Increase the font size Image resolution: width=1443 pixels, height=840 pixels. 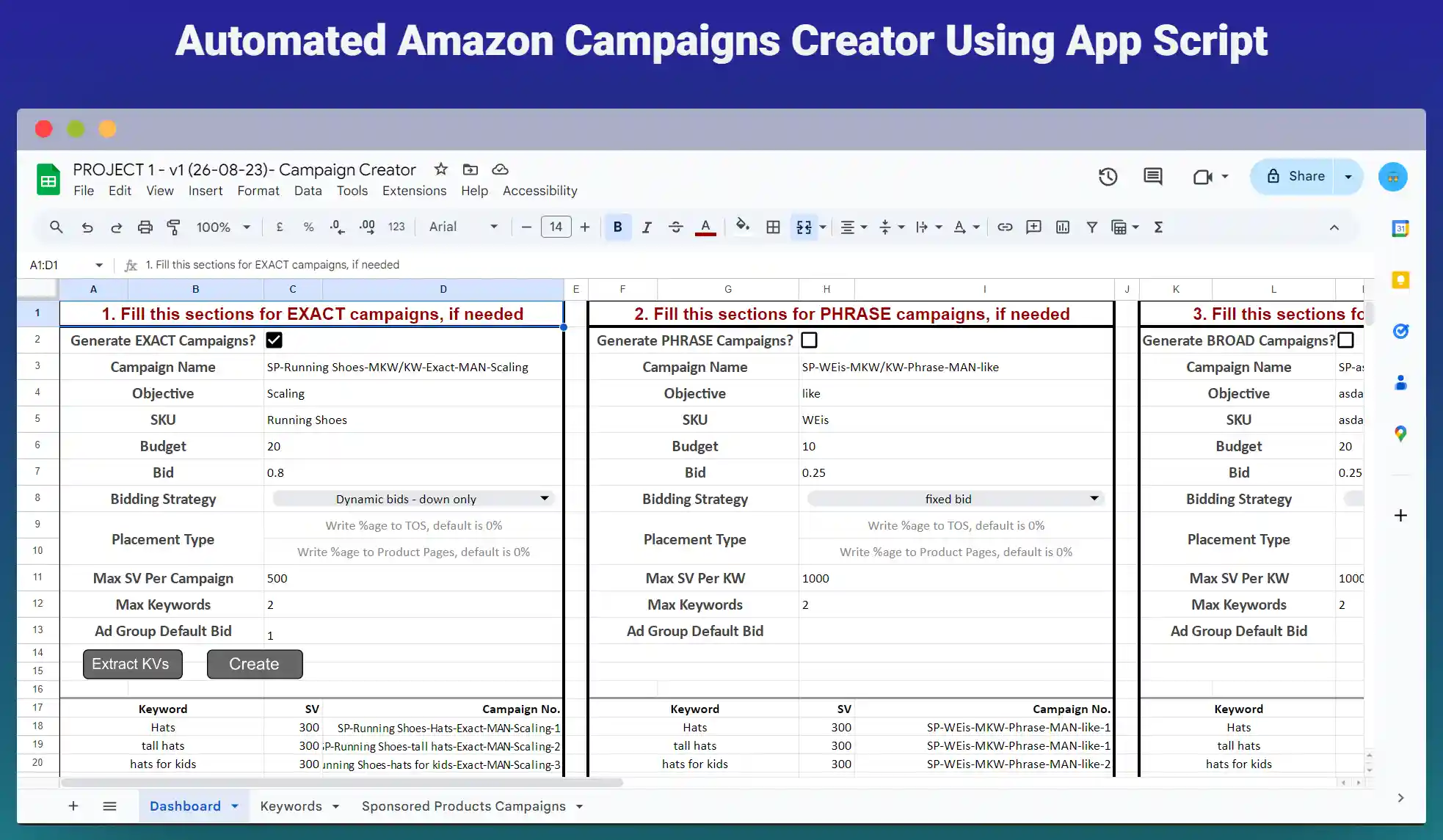click(585, 227)
